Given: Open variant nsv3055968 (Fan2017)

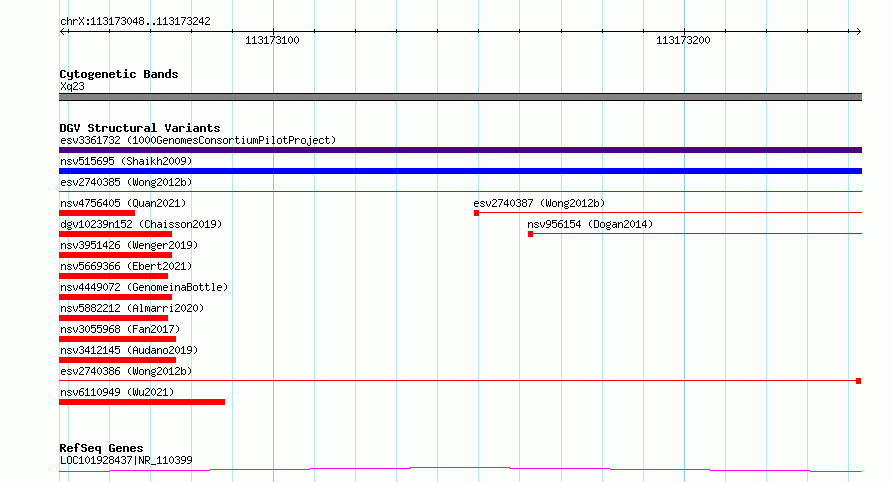Looking at the screenshot, I should pos(120,329).
